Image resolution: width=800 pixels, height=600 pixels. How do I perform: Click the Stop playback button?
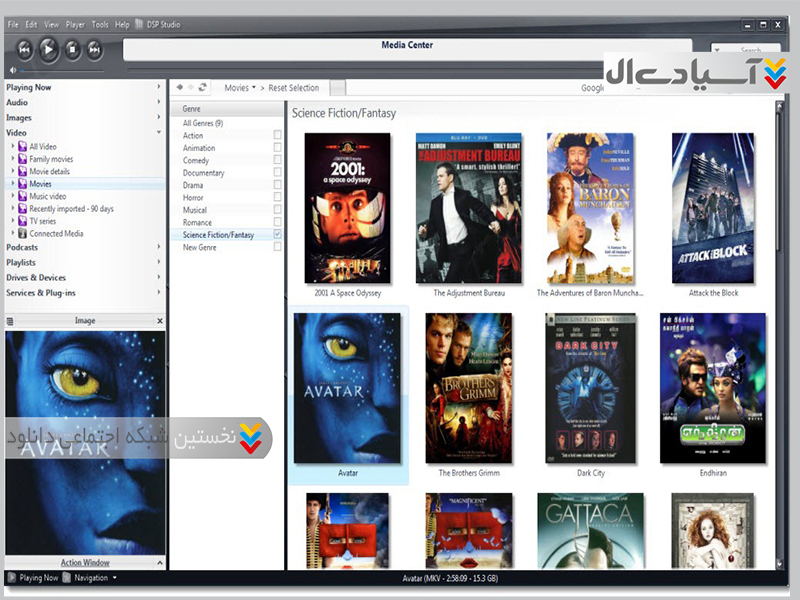click(72, 48)
